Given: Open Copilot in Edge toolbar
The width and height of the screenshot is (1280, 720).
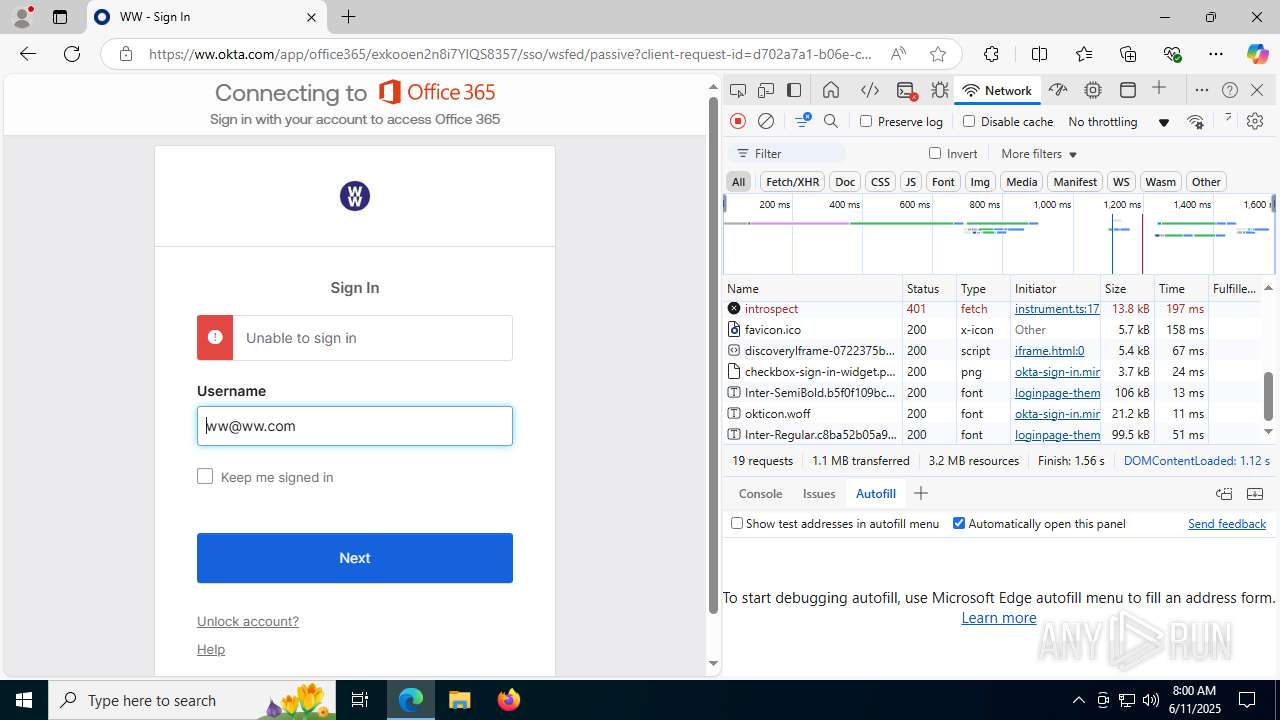Looking at the screenshot, I should point(1257,54).
